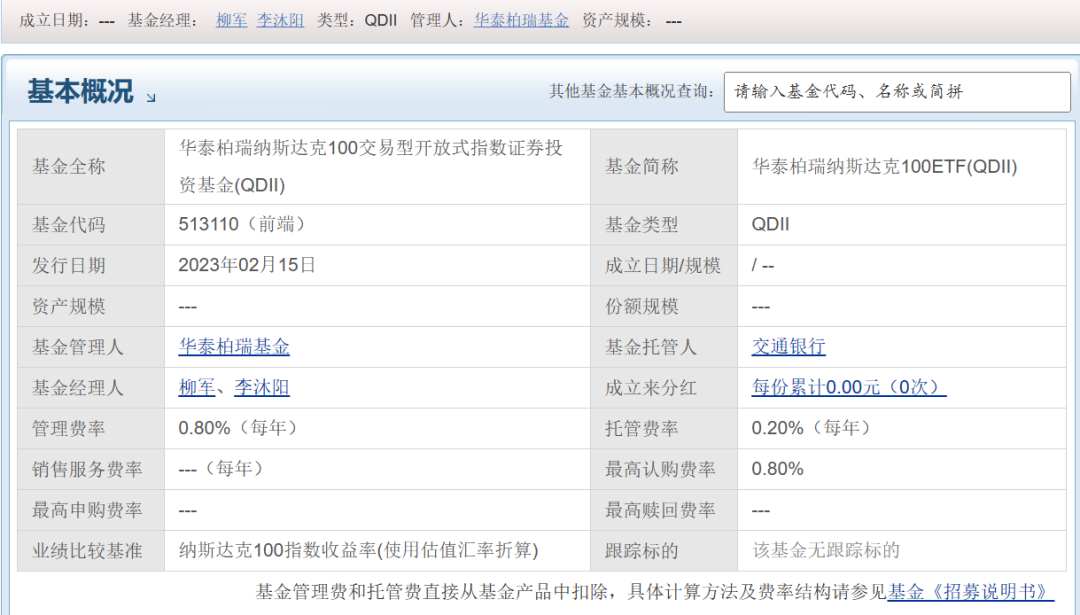Select 华泰柏瑞纳斯达克100ETF(QDII) short name
Image resolution: width=1080 pixels, height=615 pixels.
[884, 166]
